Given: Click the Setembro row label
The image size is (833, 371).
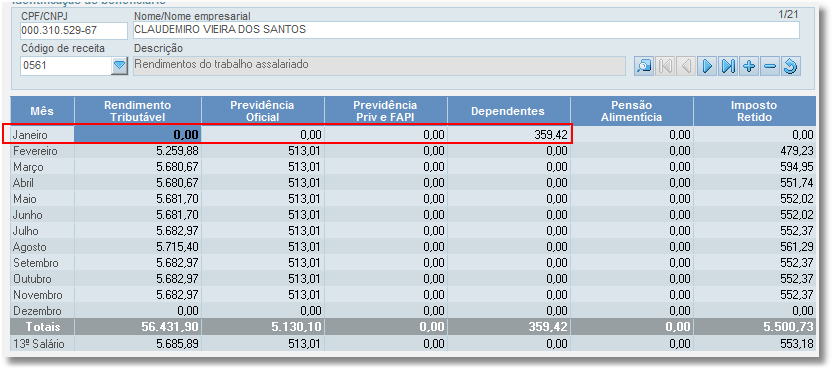Looking at the screenshot, I should point(42,263).
